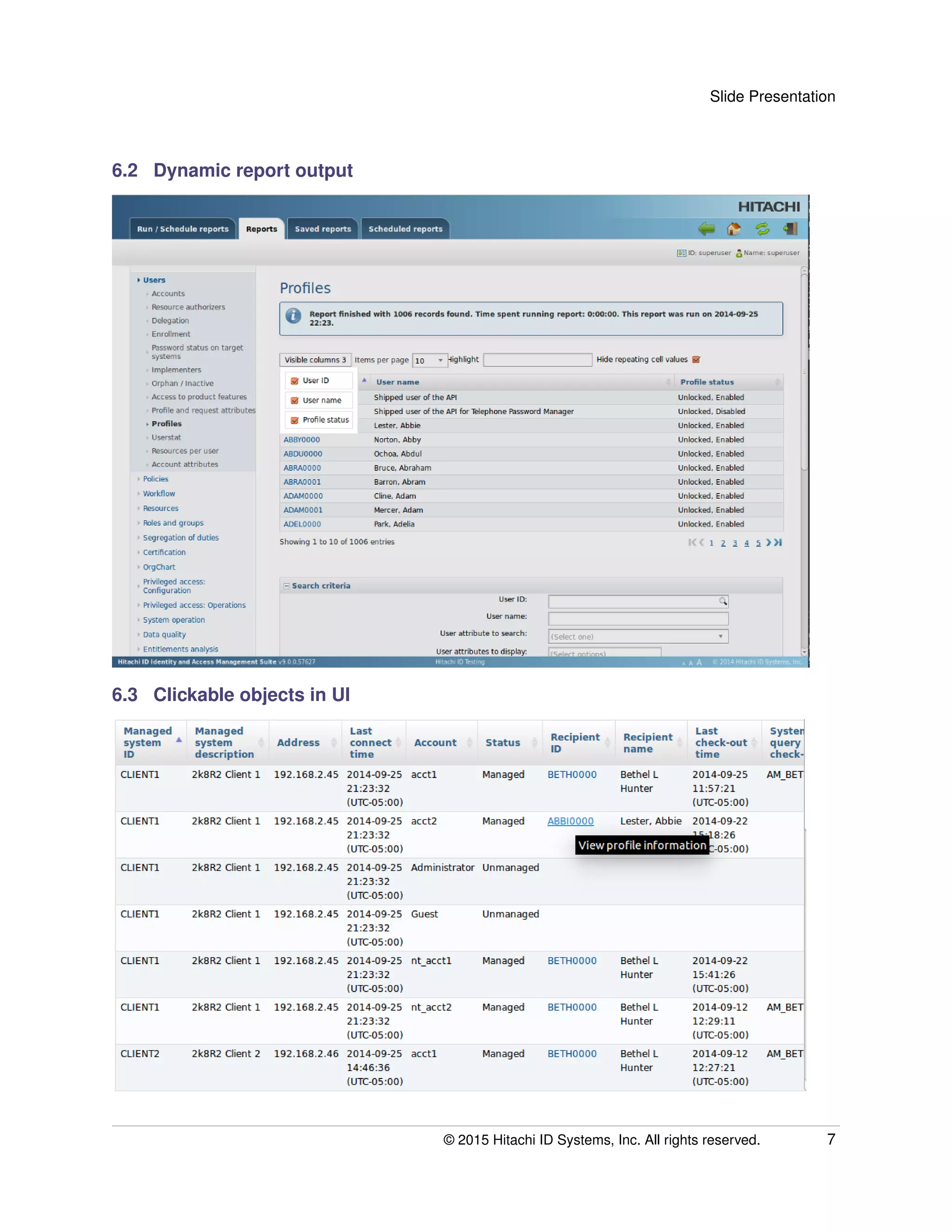Viewport: 952px width, 1232px height.
Task: Click 'CLIENT2' managed system ID cell
Action: click(140, 1054)
